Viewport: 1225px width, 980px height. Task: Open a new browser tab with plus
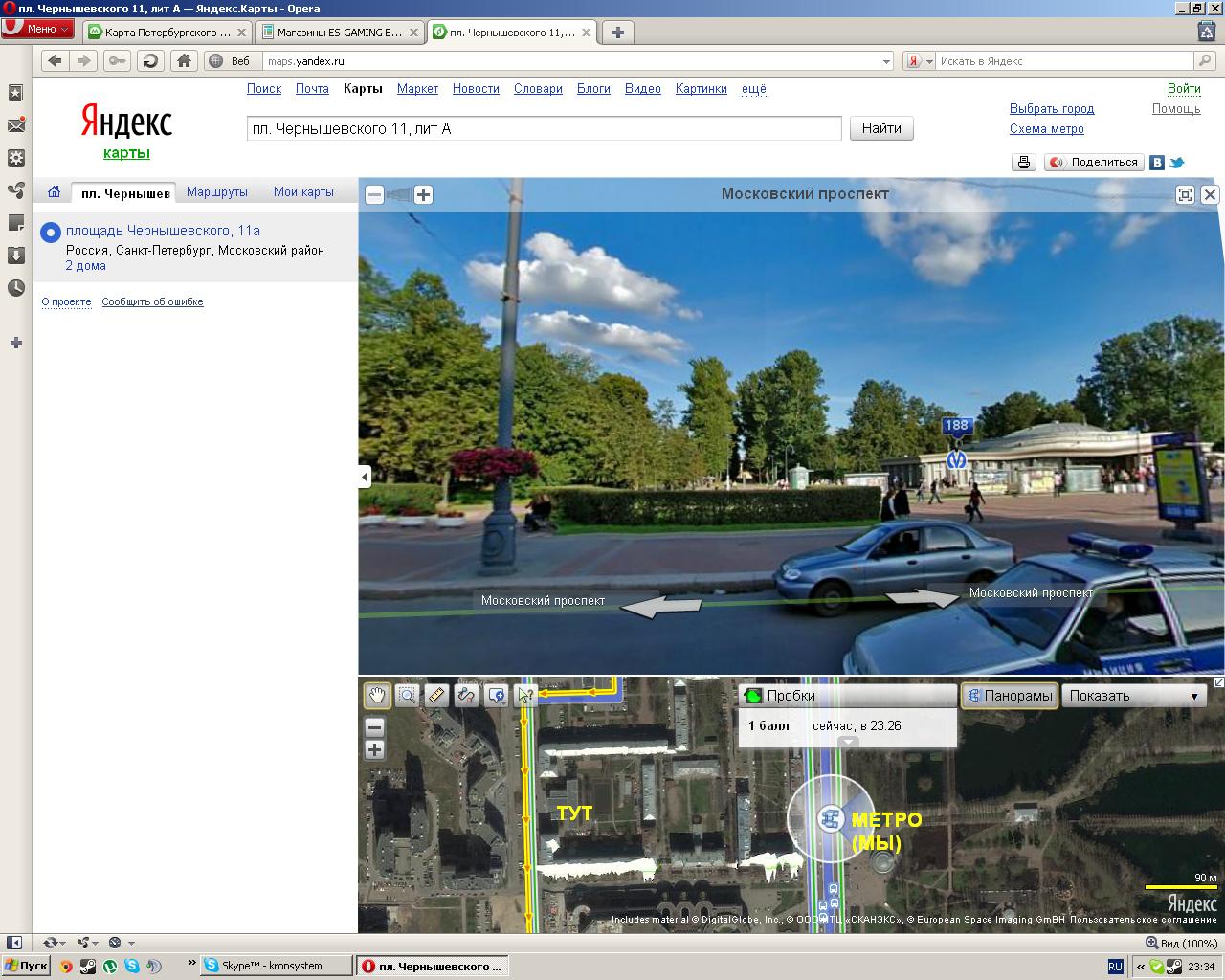click(x=617, y=33)
